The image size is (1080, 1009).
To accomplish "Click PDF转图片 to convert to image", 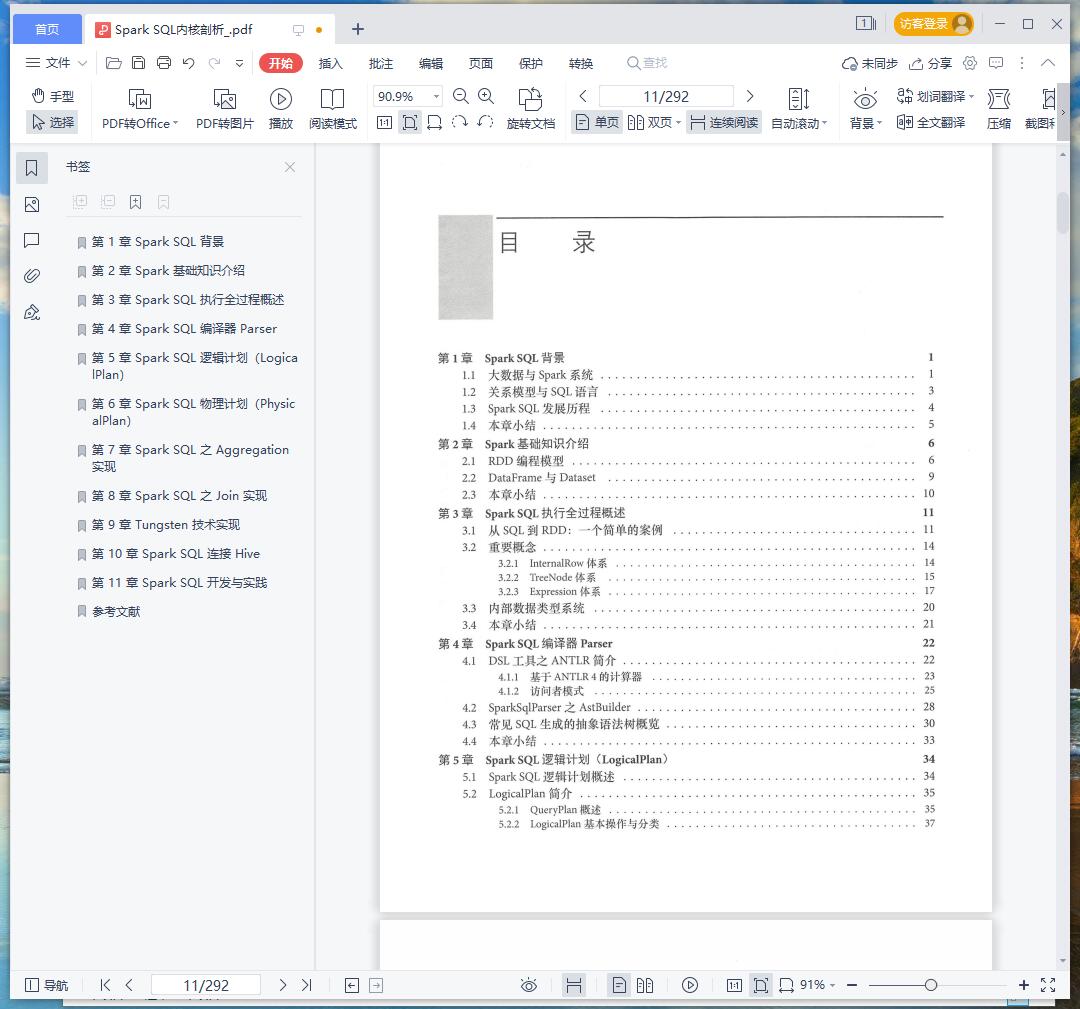I will click(x=225, y=109).
